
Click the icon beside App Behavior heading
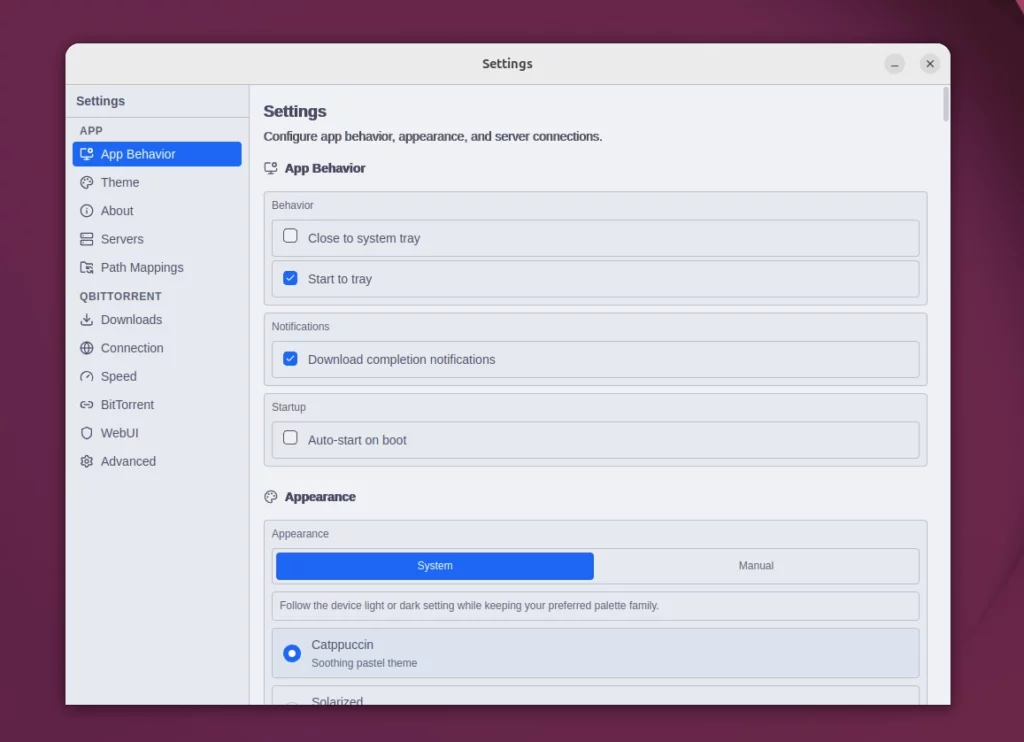coord(270,169)
